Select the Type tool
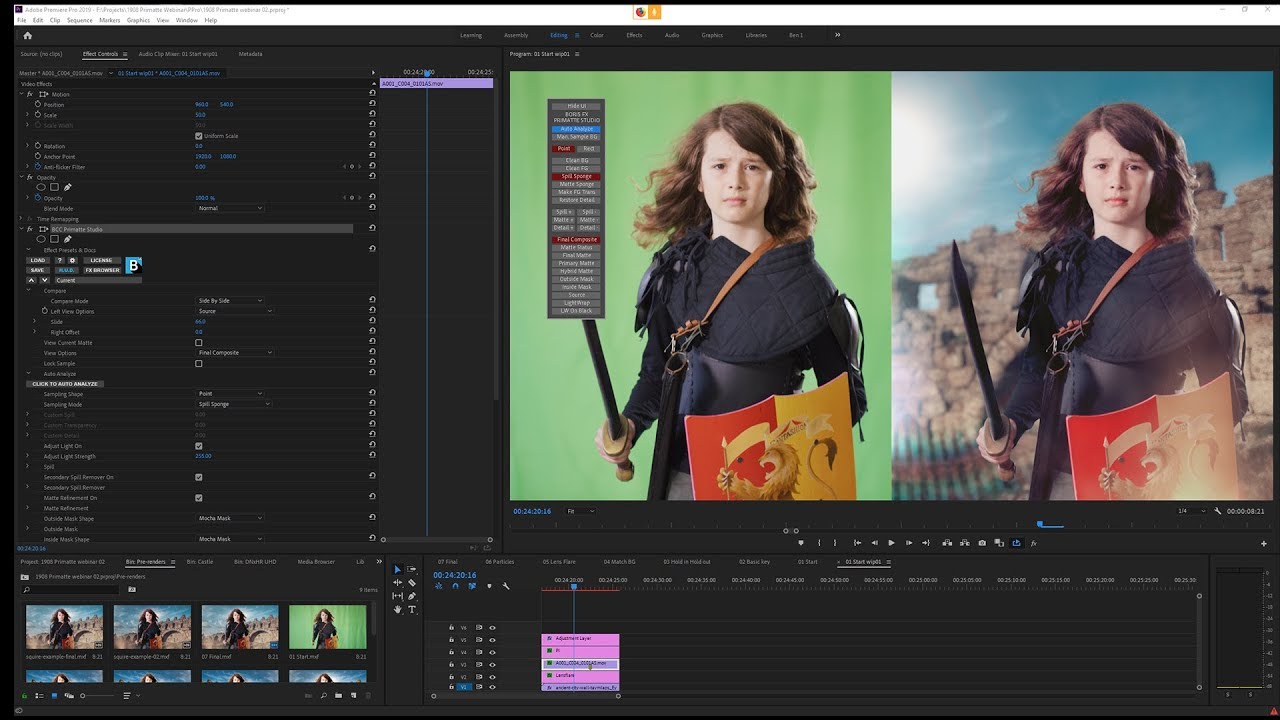The height and width of the screenshot is (720, 1280). click(x=411, y=609)
